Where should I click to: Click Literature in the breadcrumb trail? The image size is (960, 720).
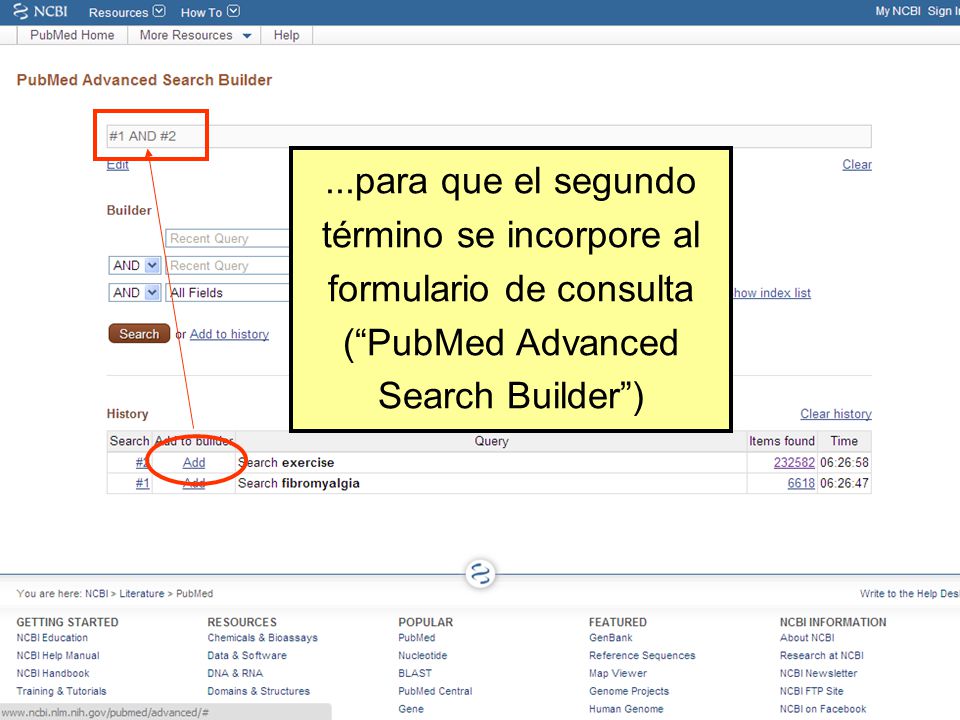pos(141,593)
